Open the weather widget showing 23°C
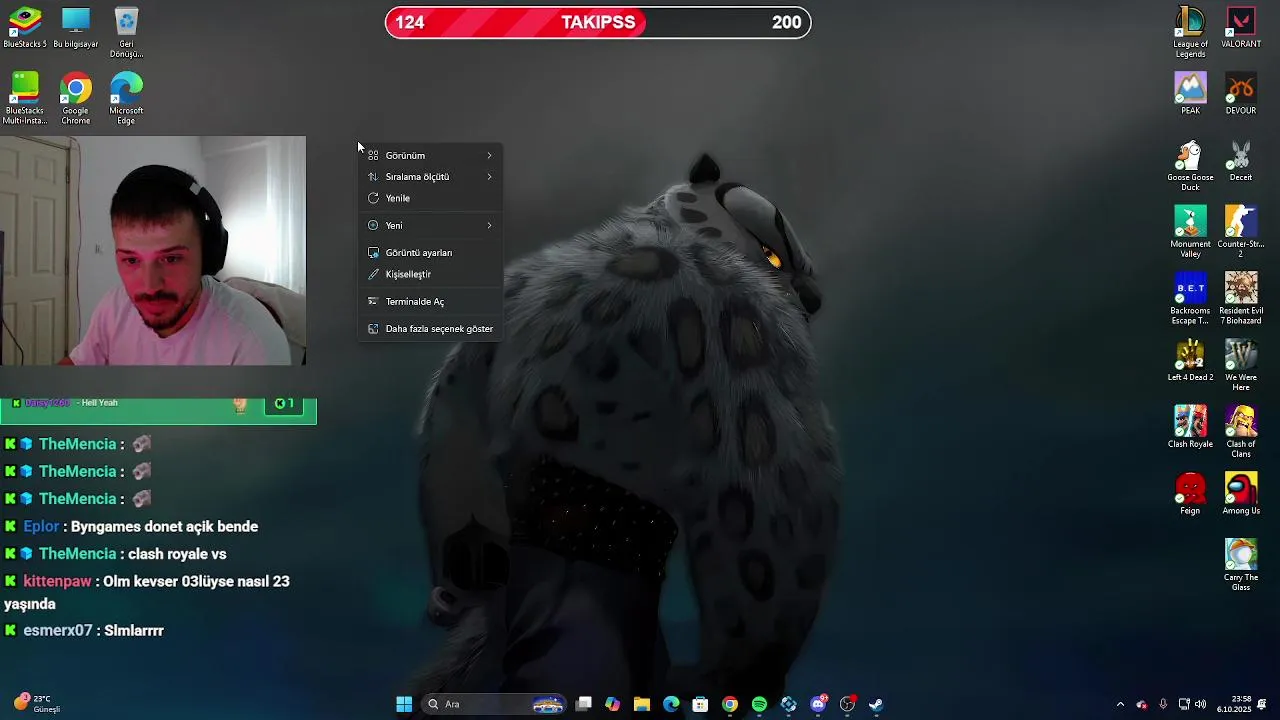This screenshot has height=720, width=1280. [37, 704]
